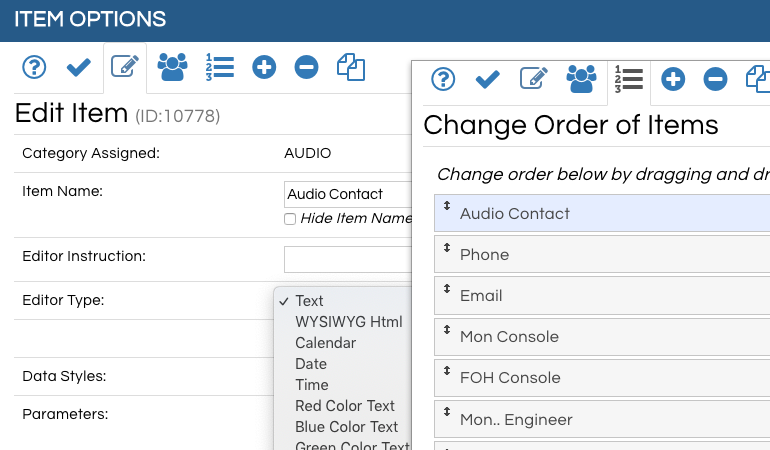Select WYSIWYG Html from editor type dropdown
Screen dimensions: 770x450
click(348, 322)
